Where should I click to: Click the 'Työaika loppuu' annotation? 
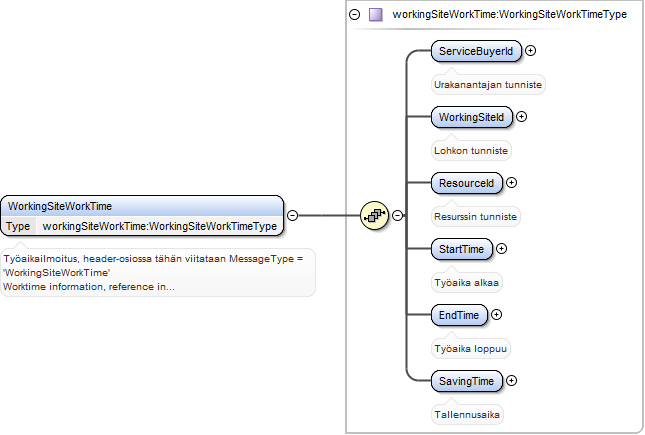pyautogui.click(x=471, y=349)
